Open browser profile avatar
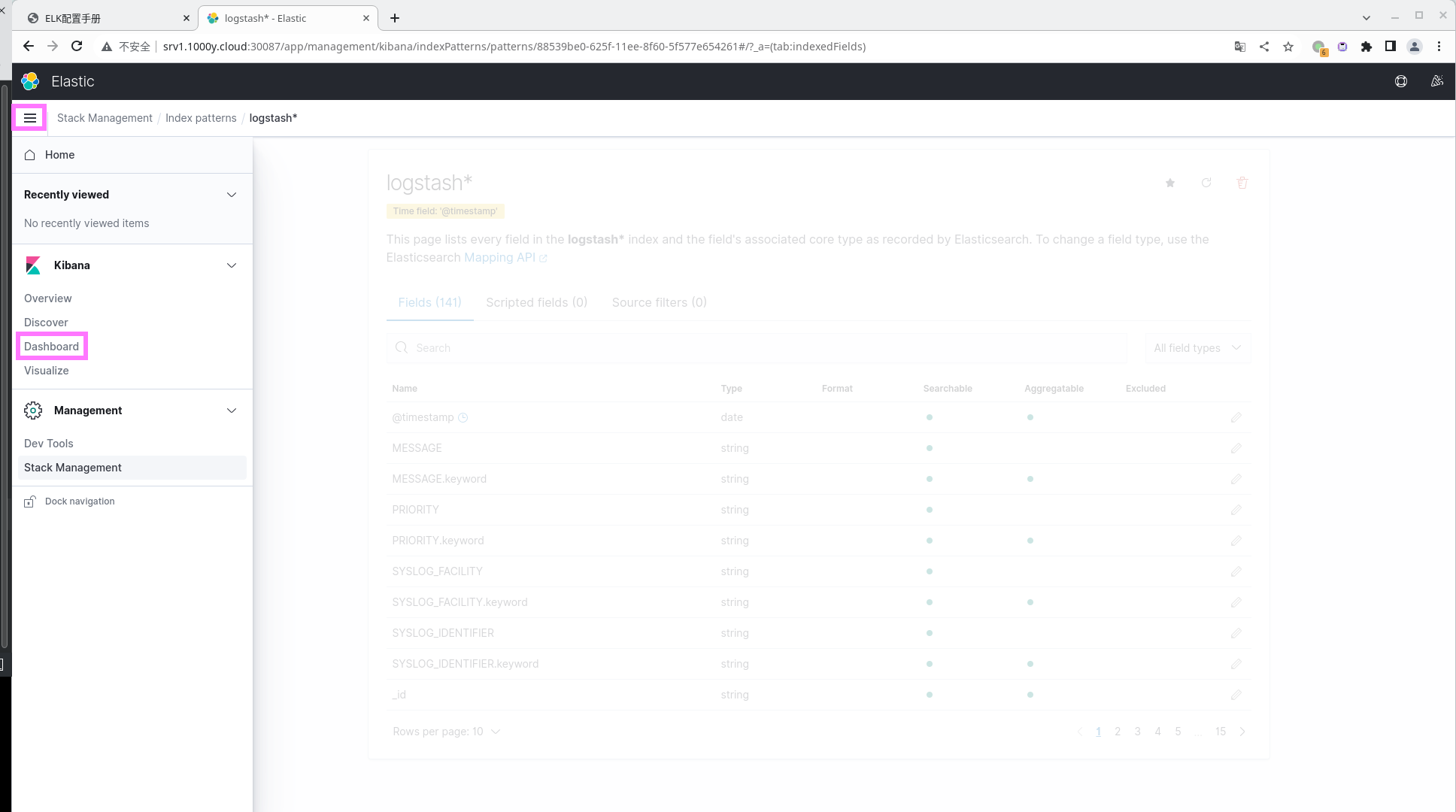 click(x=1415, y=47)
